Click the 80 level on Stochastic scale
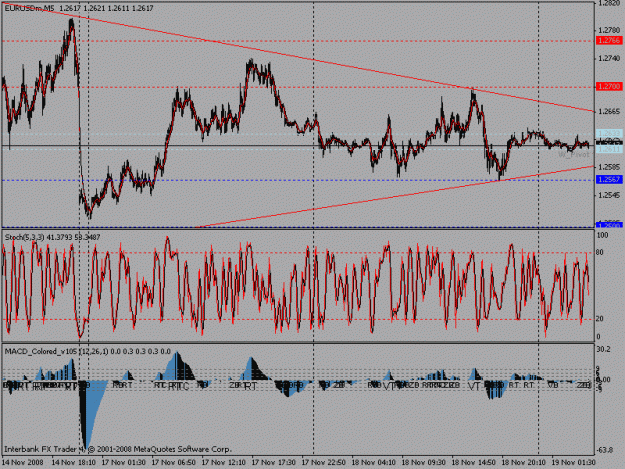Screen dimensions: 625x469 click(x=599, y=252)
